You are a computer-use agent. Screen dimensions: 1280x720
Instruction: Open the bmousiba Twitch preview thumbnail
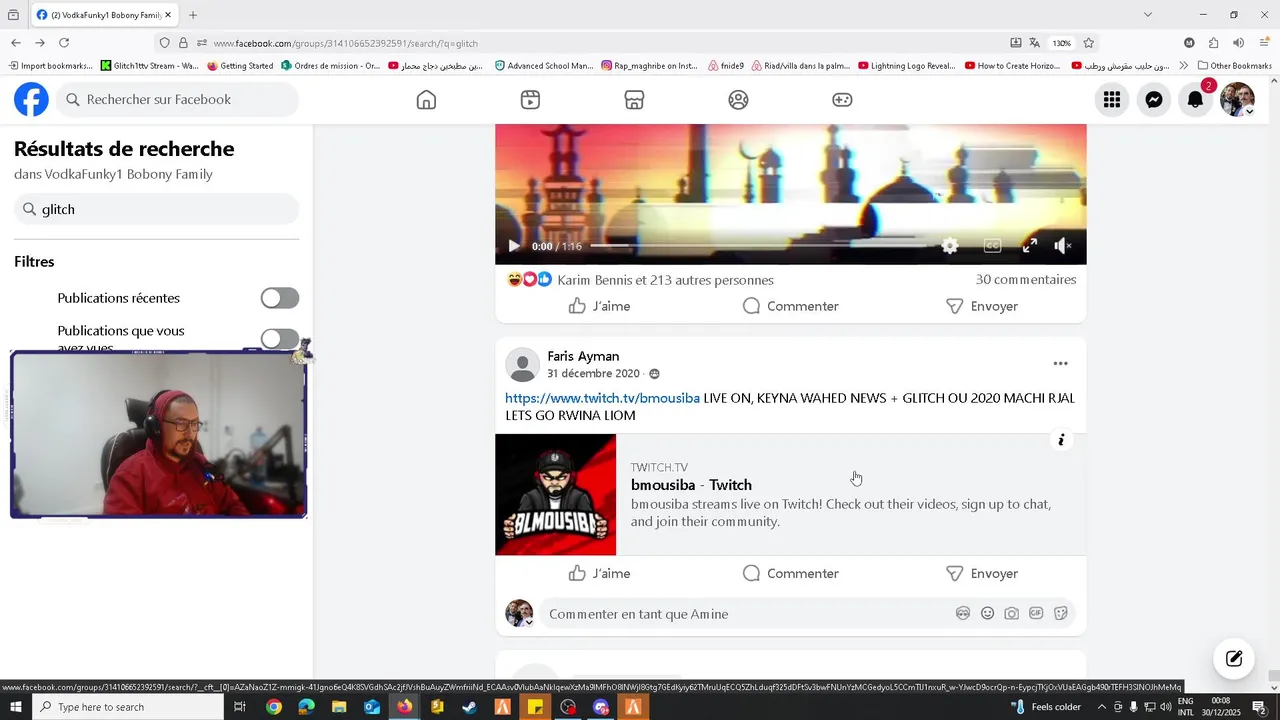(555, 494)
